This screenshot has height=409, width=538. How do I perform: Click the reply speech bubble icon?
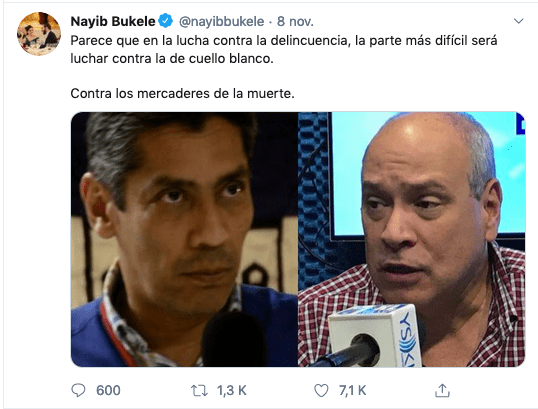[x=78, y=390]
